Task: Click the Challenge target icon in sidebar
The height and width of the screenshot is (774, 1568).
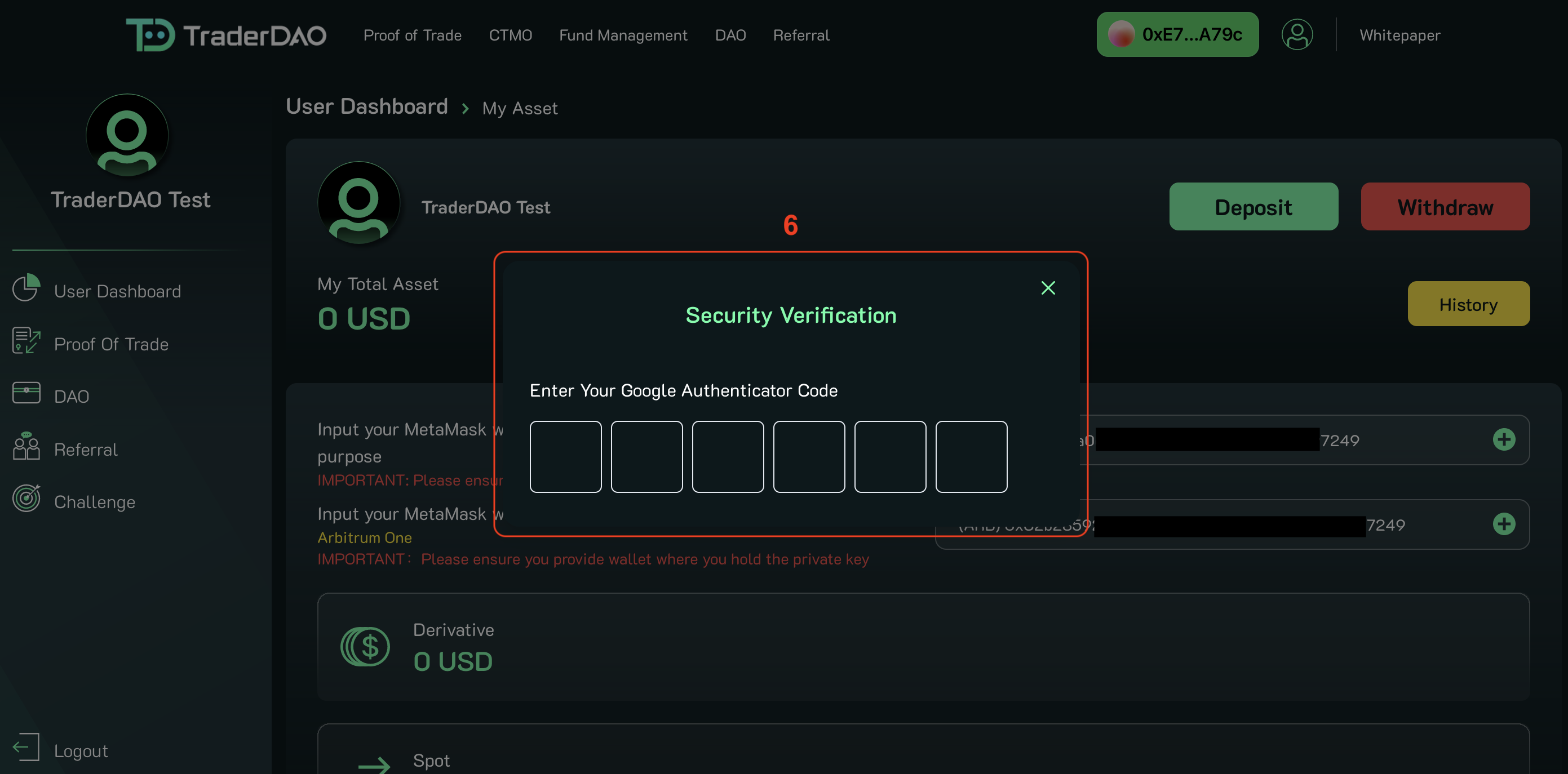Action: pyautogui.click(x=26, y=499)
